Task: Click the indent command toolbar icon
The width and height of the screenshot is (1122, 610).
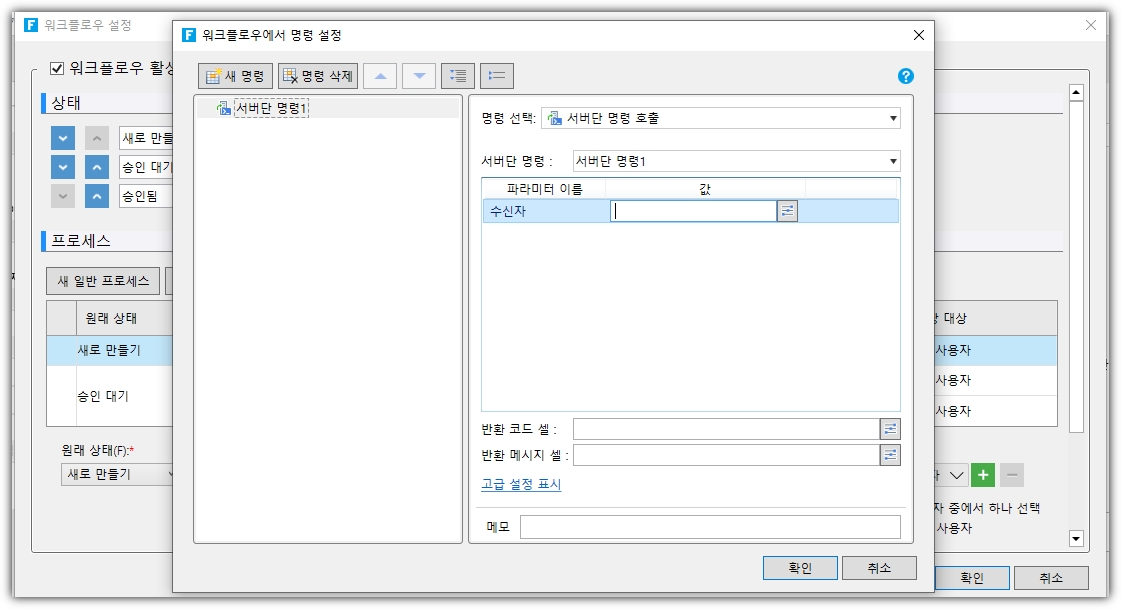Action: (x=458, y=76)
